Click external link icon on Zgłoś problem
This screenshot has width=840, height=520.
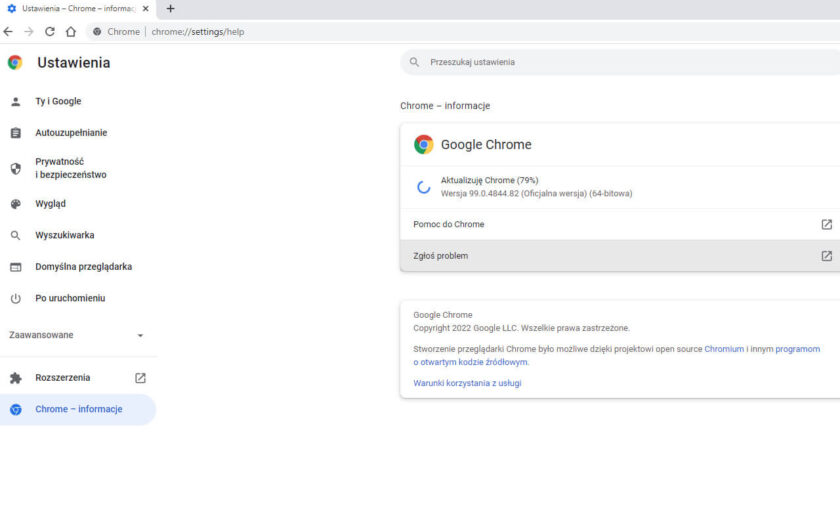coord(827,256)
